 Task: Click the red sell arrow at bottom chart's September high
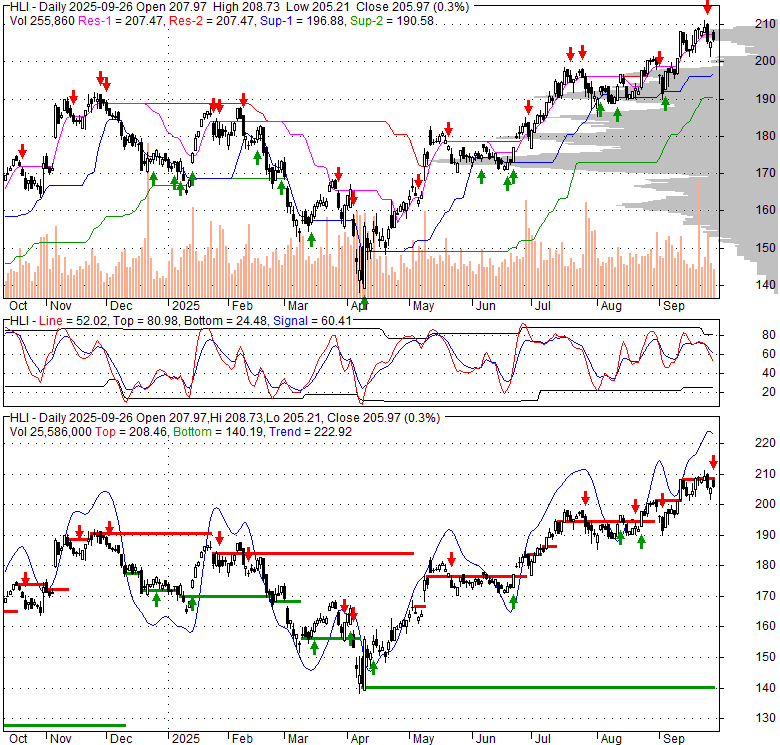(x=713, y=462)
